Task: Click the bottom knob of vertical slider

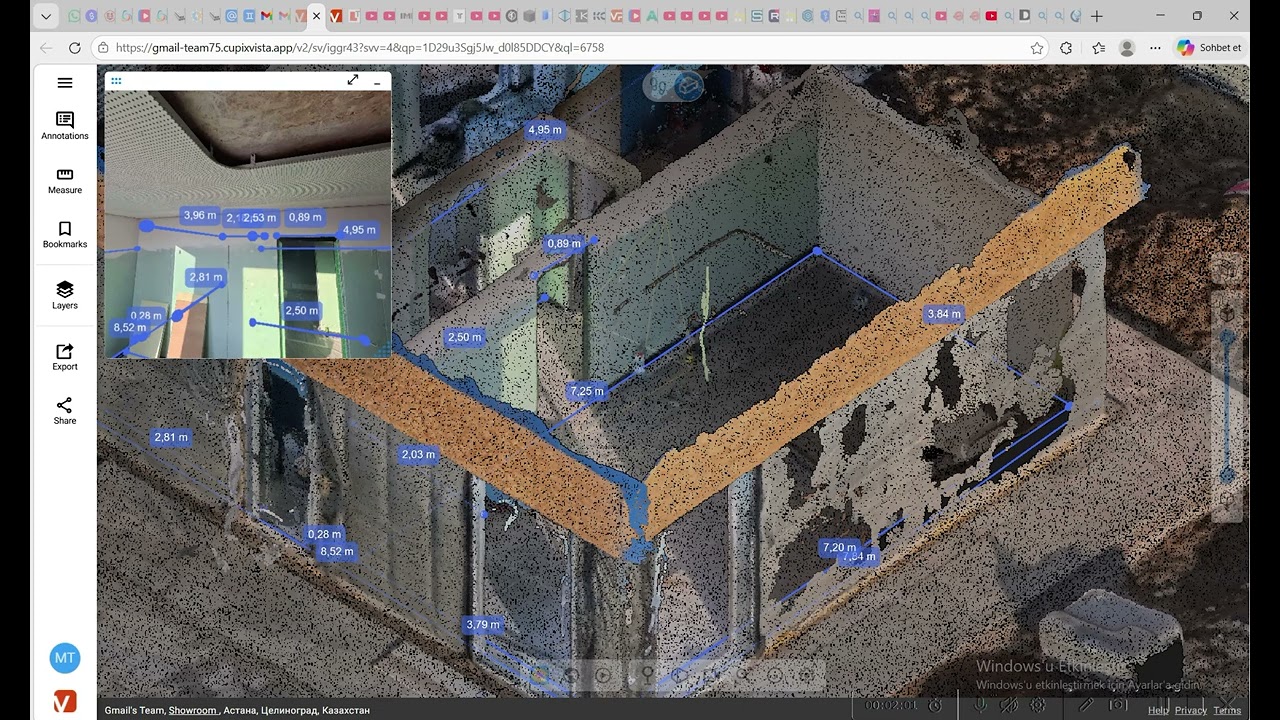Action: click(1227, 475)
